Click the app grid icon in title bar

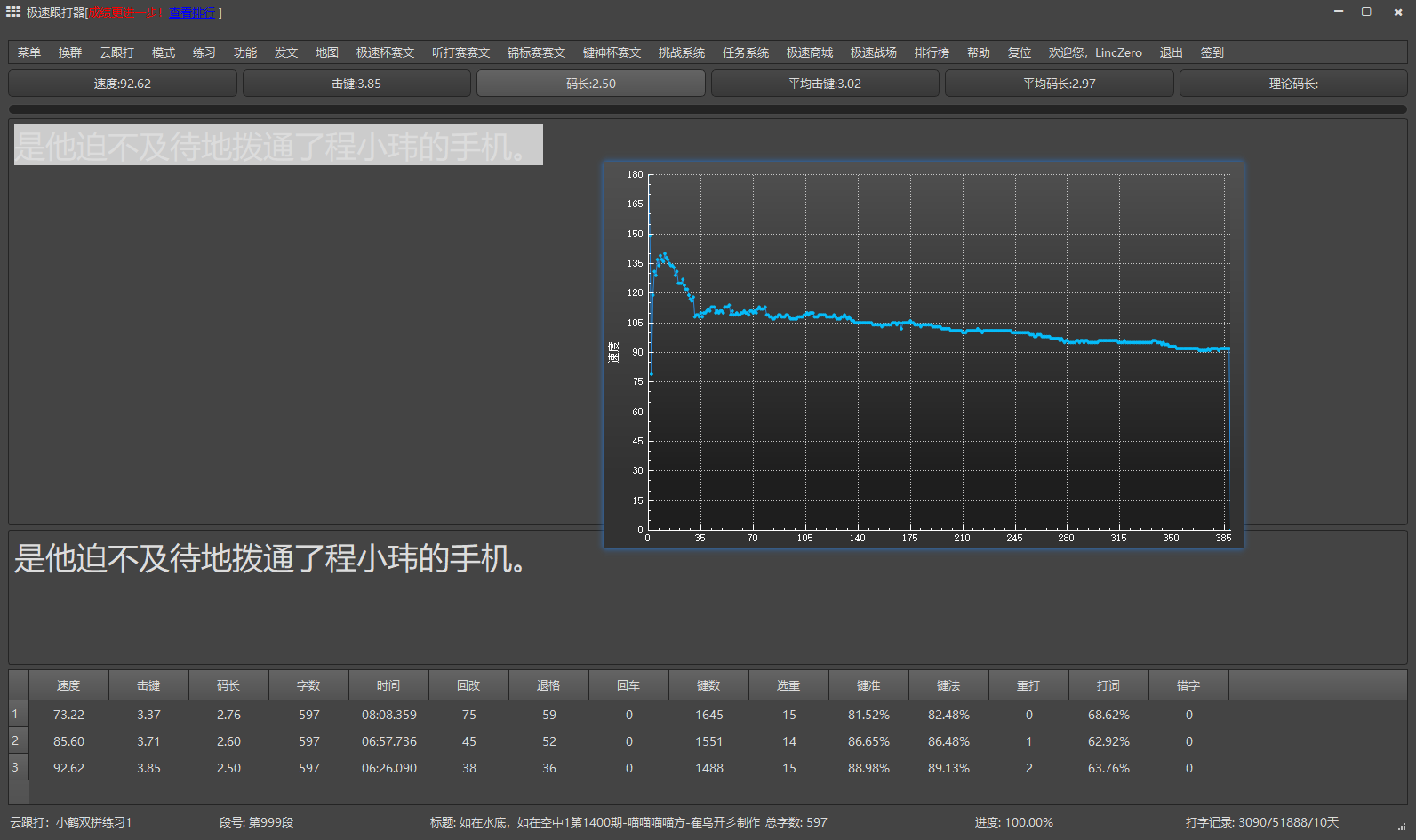[13, 12]
